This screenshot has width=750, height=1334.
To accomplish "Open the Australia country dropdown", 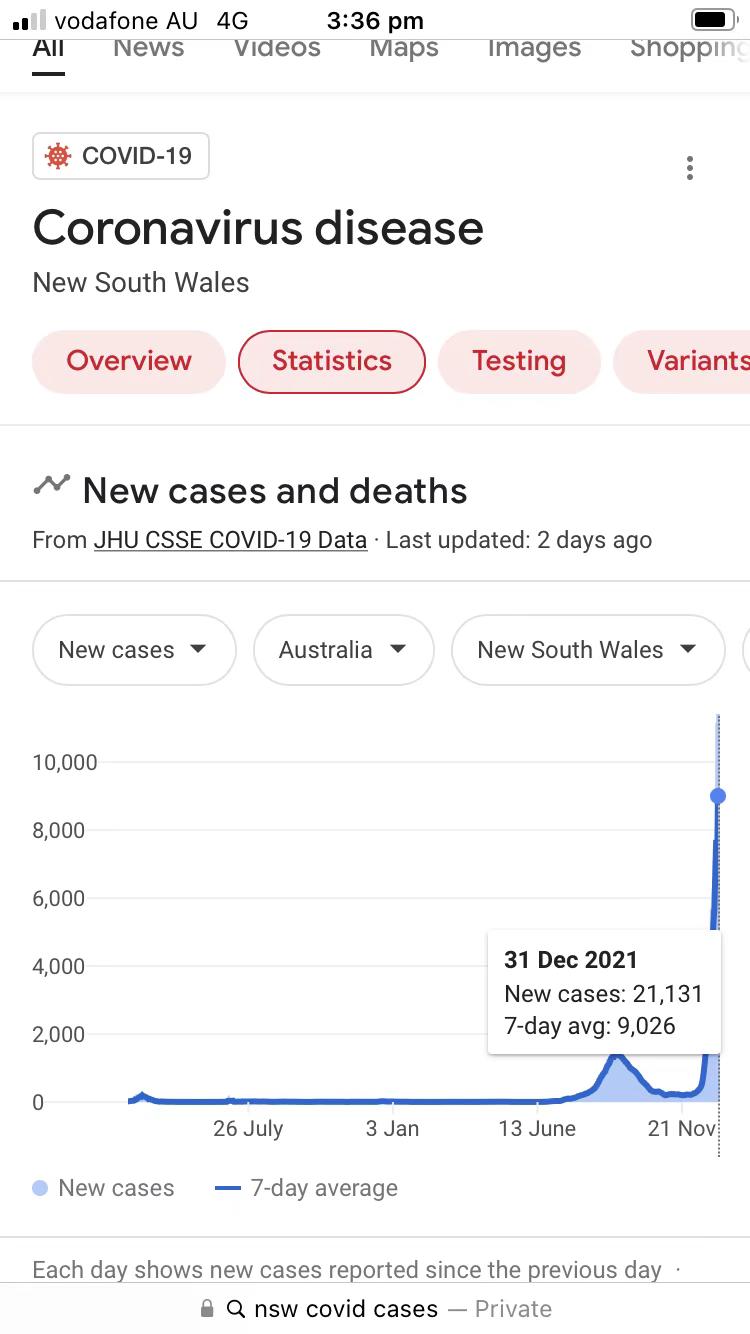I will pyautogui.click(x=343, y=650).
